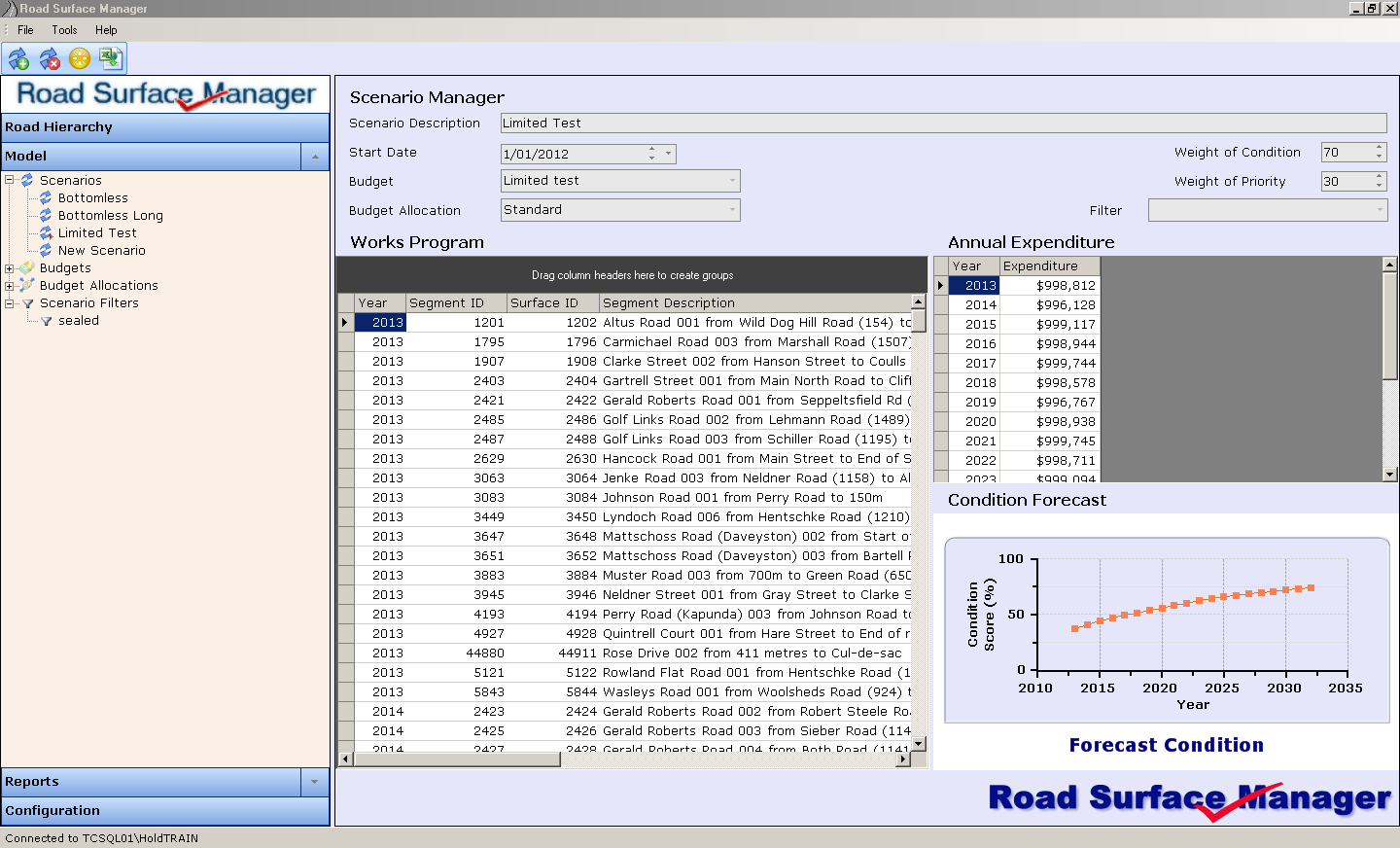Click the add scenario toolbar icon
This screenshot has width=1400, height=848.
point(18,59)
